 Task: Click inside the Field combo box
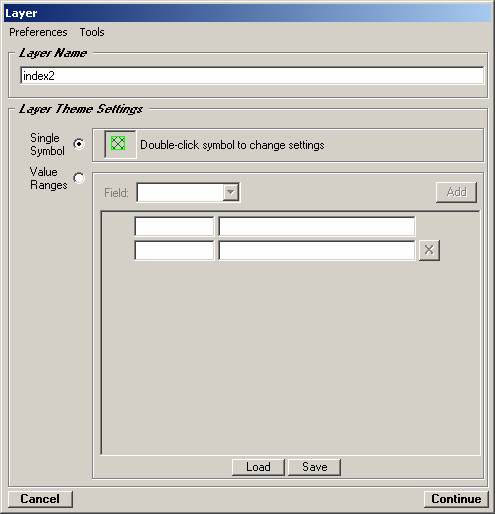click(x=188, y=192)
